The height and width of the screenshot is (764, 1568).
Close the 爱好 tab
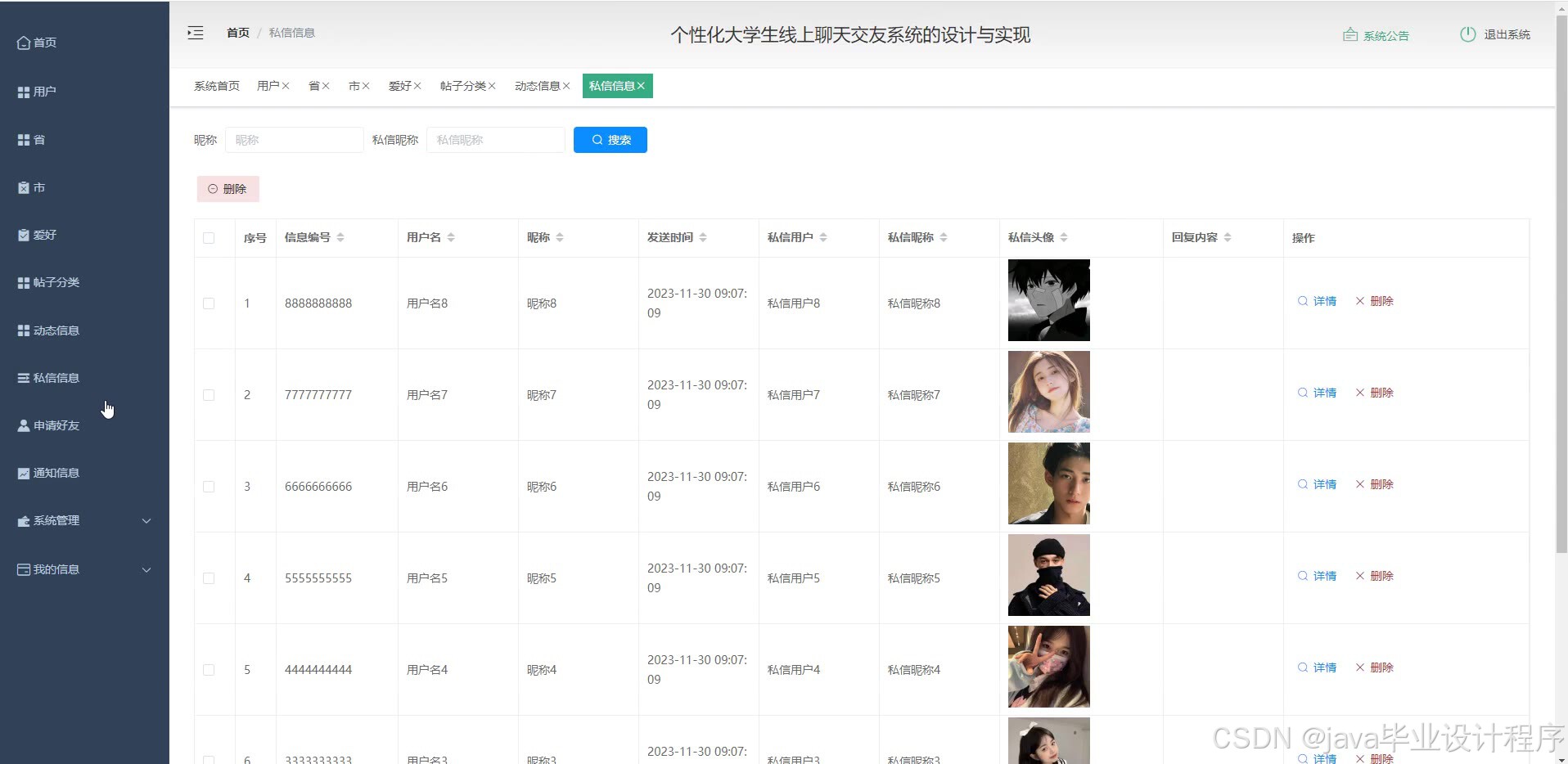point(417,86)
